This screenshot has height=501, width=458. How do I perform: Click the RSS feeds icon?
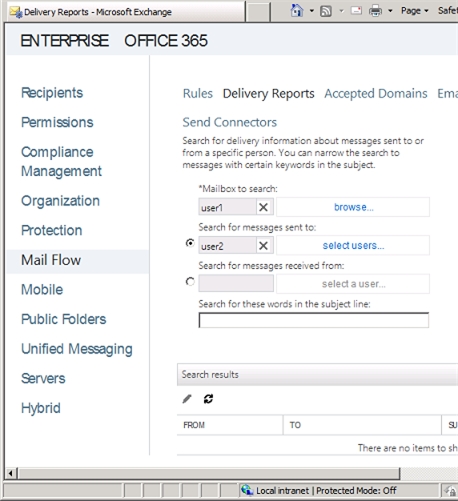click(326, 11)
